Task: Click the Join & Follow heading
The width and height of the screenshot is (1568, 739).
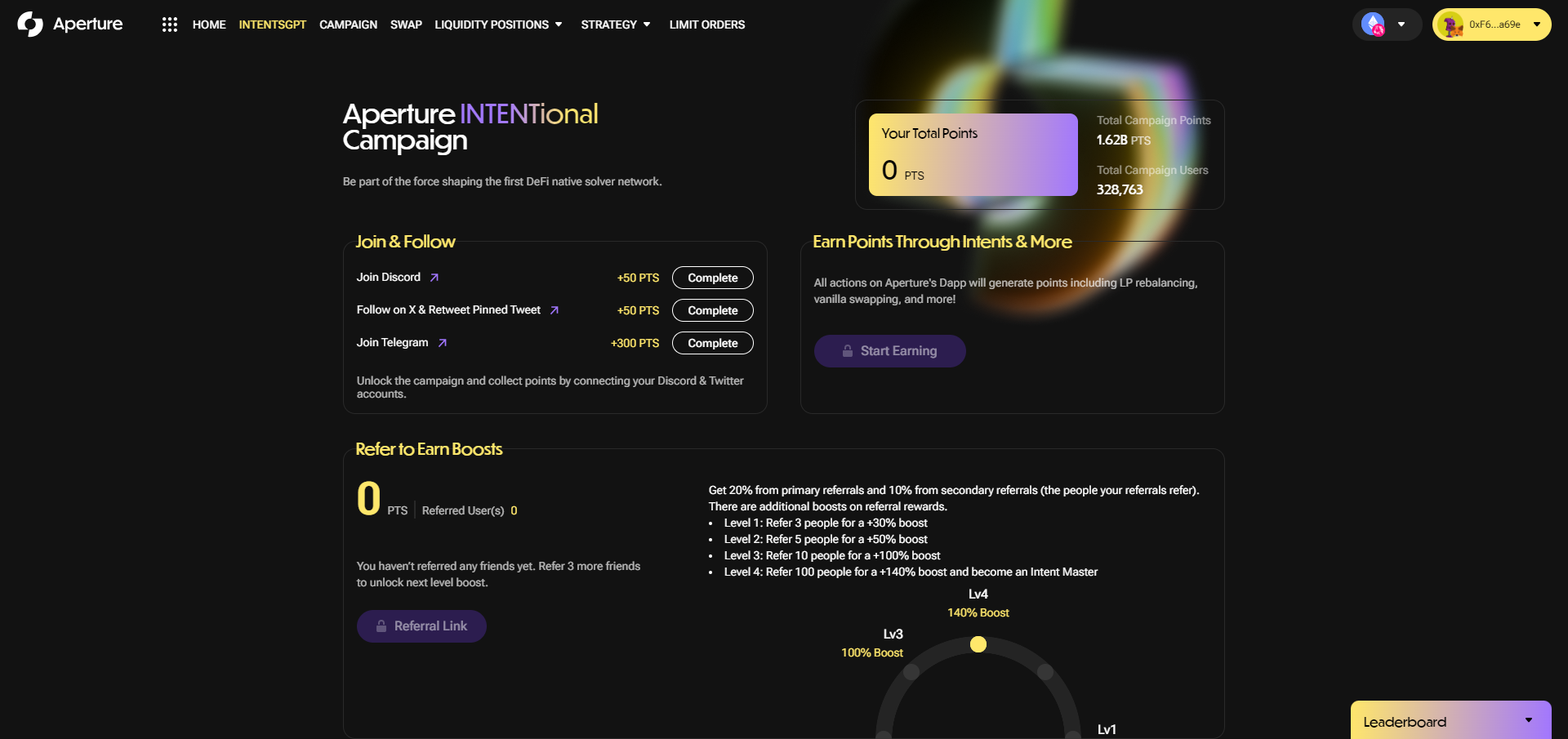Action: [405, 242]
